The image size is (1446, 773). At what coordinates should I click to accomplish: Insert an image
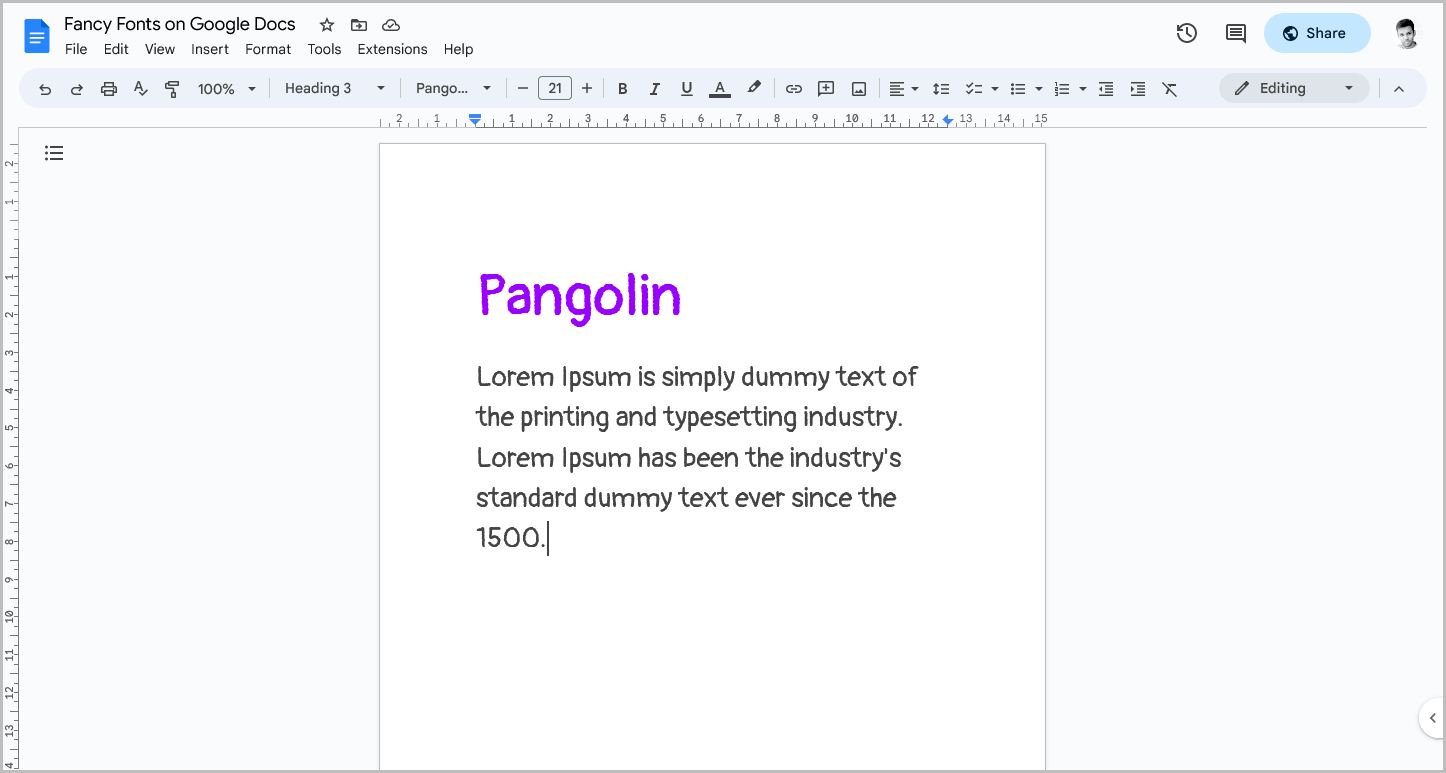click(x=858, y=89)
